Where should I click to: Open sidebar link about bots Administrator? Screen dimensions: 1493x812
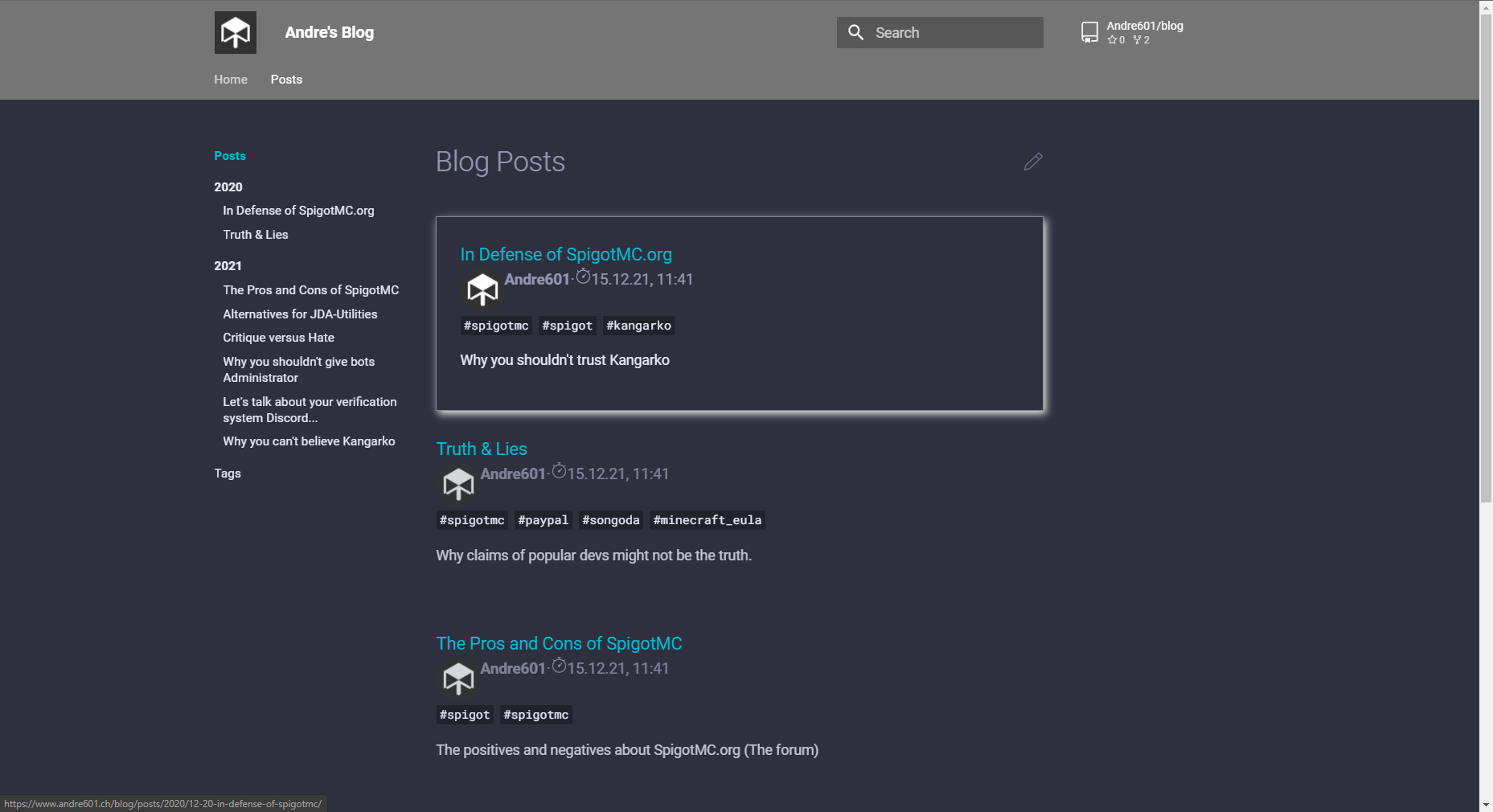(299, 370)
